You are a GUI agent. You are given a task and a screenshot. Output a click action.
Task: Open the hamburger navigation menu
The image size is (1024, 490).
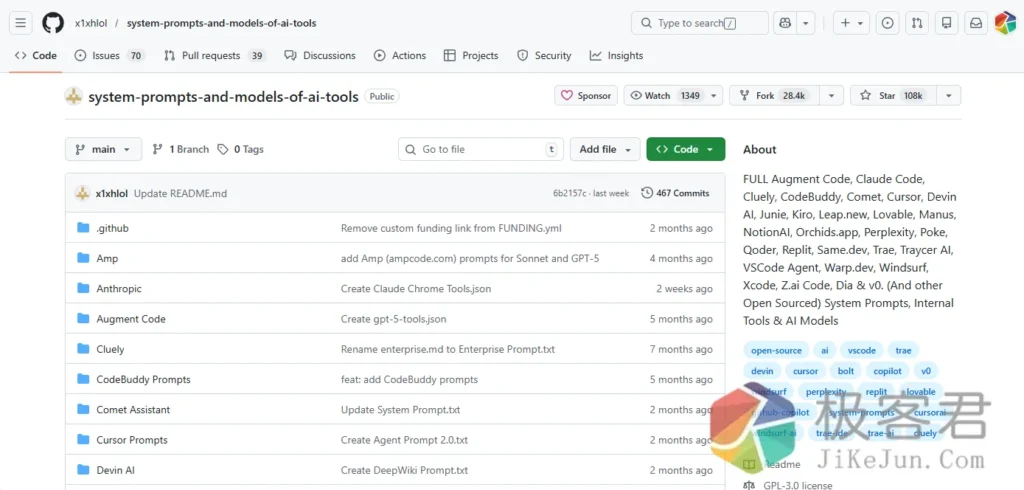click(22, 23)
